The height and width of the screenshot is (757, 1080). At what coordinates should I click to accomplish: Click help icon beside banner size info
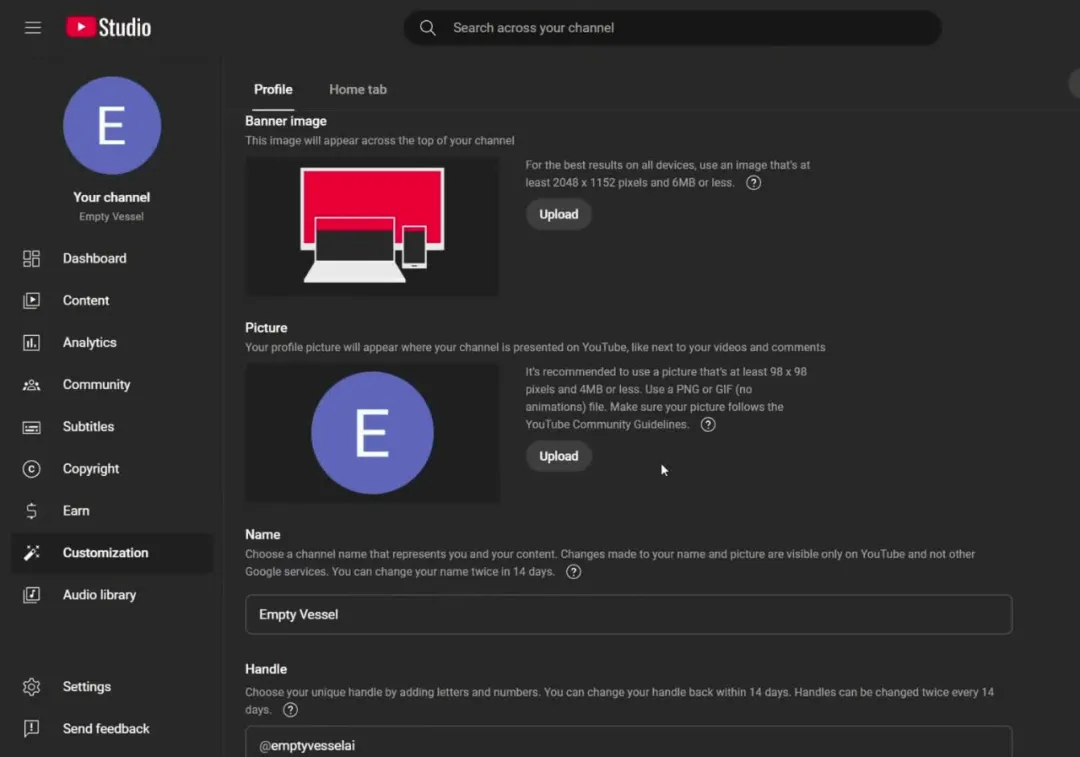click(754, 183)
